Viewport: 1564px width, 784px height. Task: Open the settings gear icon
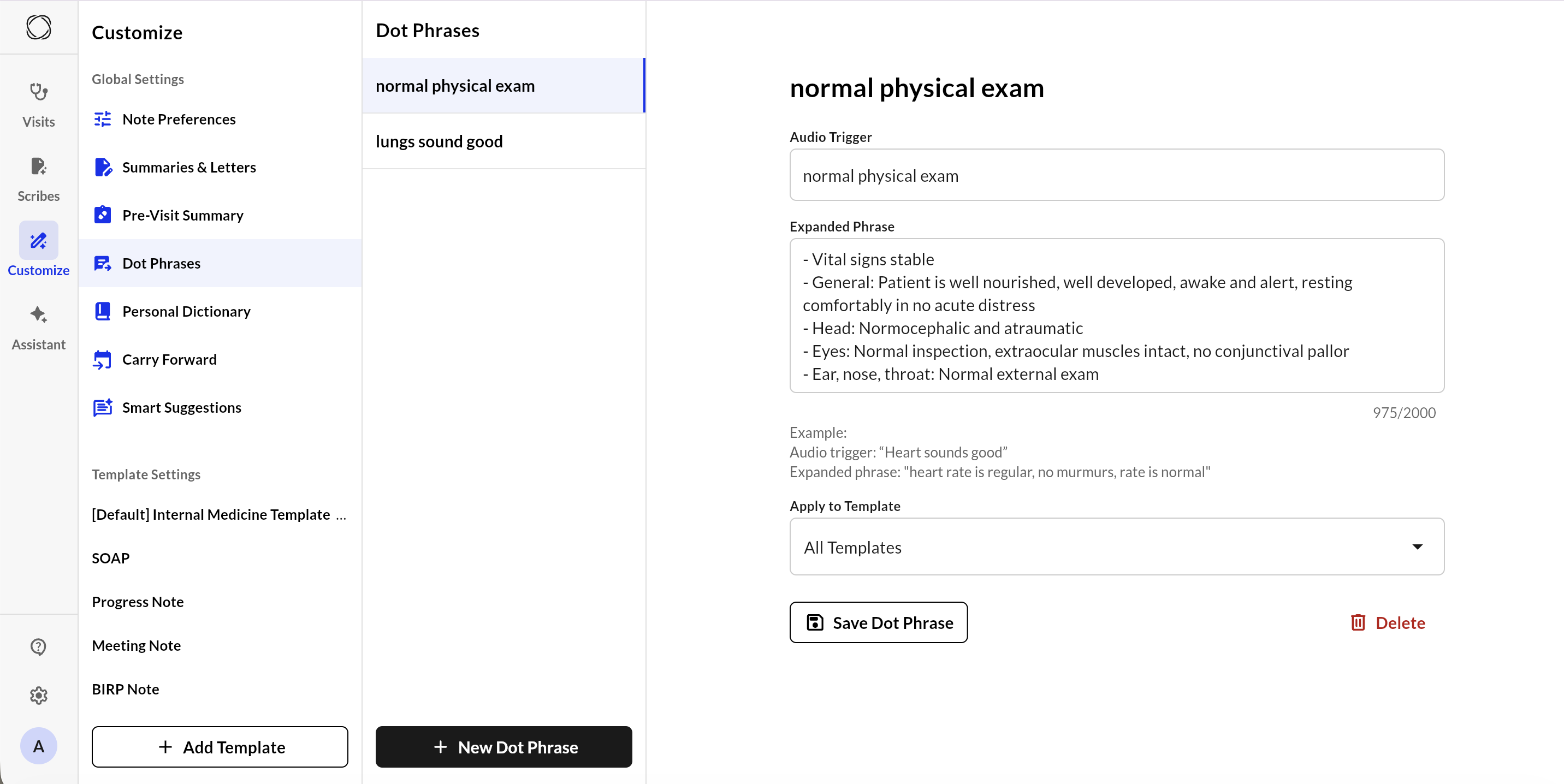tap(38, 696)
